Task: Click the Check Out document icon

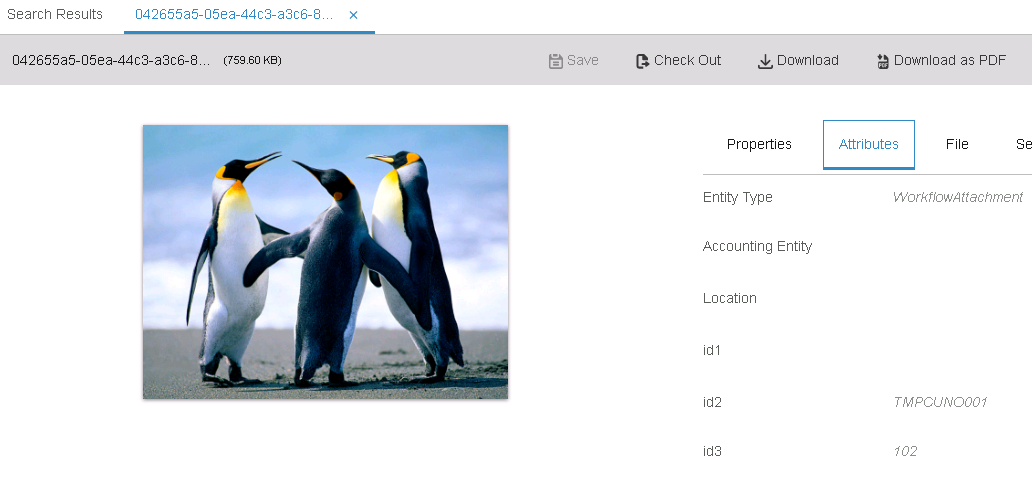Action: click(642, 61)
